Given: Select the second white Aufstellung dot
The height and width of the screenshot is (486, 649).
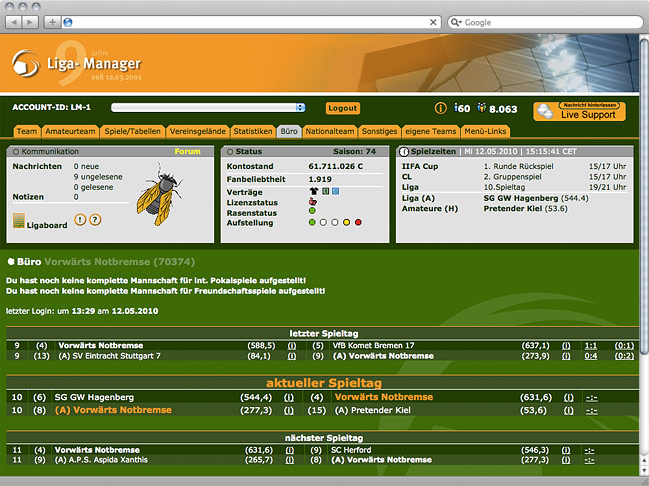Looking at the screenshot, I should pyautogui.click(x=335, y=222).
